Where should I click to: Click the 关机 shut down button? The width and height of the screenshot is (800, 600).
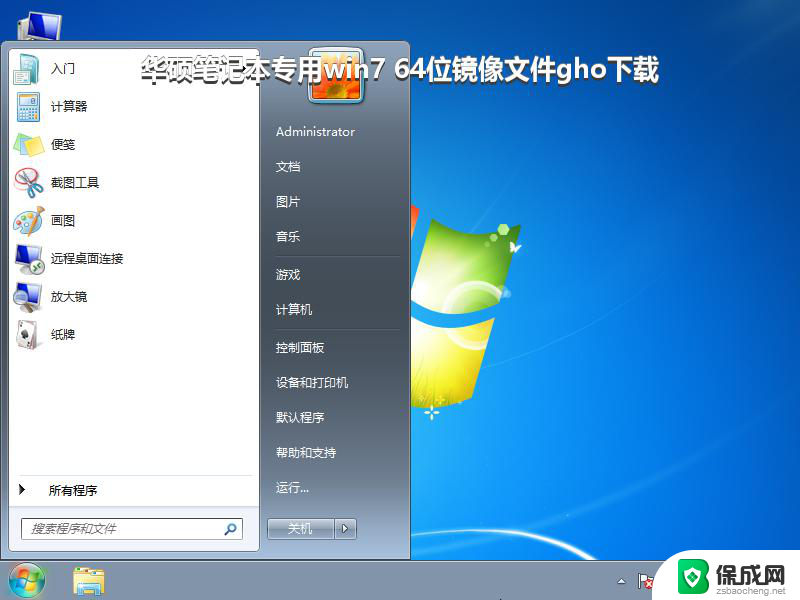tap(301, 529)
